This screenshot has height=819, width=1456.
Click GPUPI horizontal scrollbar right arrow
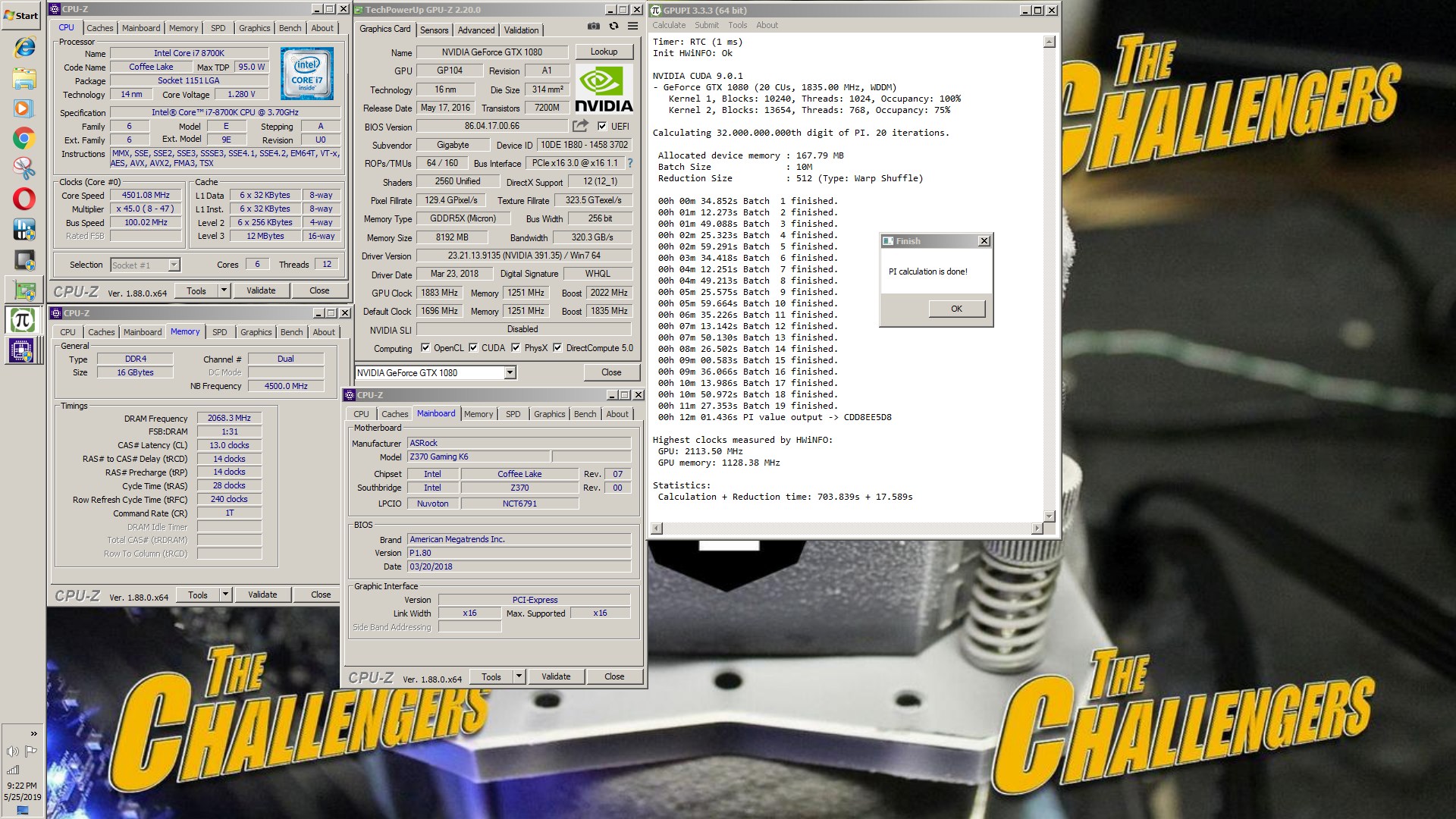pos(1037,528)
